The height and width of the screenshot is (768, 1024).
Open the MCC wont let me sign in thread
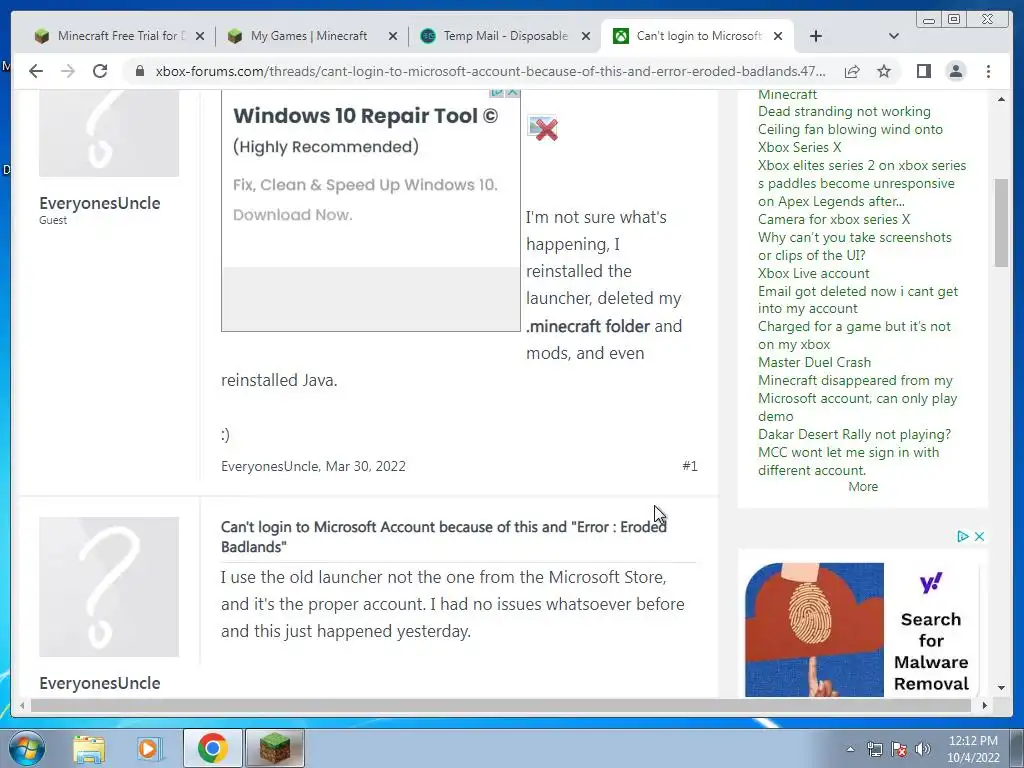(848, 461)
